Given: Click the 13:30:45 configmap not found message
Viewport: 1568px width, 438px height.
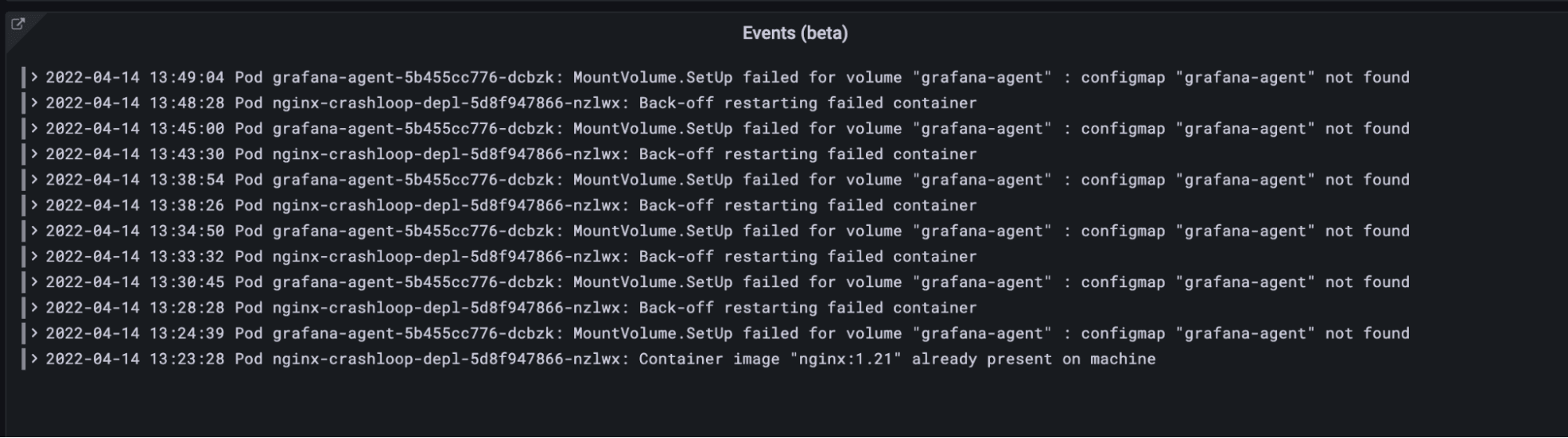Looking at the screenshot, I should point(1244,282).
